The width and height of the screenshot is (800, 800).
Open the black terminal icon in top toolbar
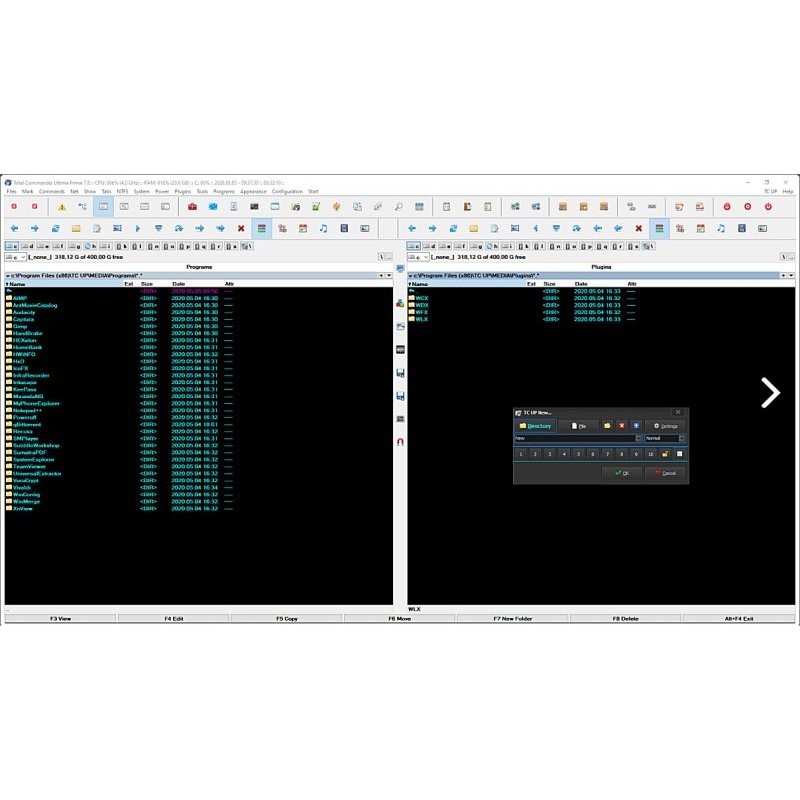(254, 207)
